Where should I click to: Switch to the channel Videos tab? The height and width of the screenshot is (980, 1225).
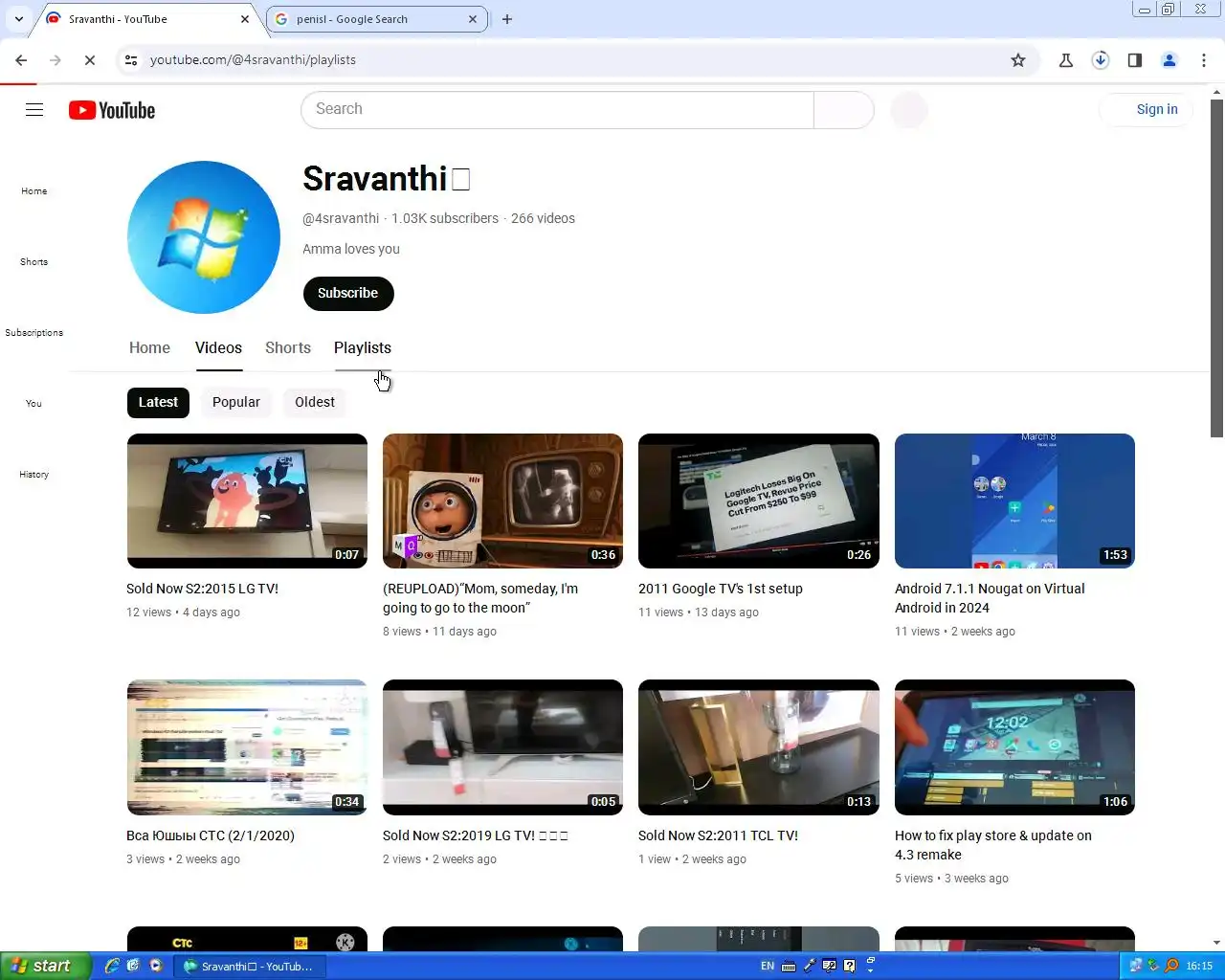point(218,347)
